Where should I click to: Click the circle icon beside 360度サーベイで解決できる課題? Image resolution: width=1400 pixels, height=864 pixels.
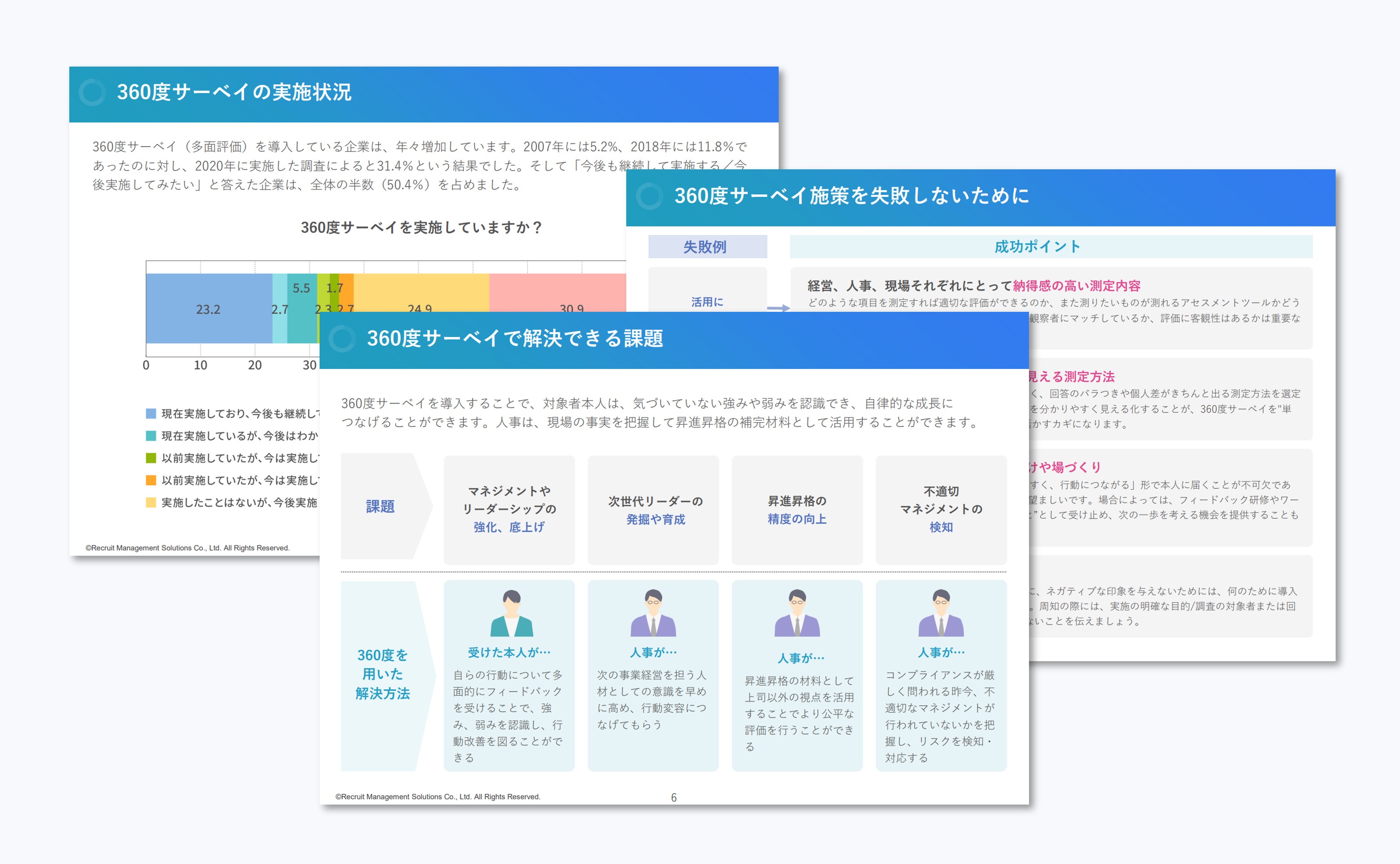tap(342, 338)
